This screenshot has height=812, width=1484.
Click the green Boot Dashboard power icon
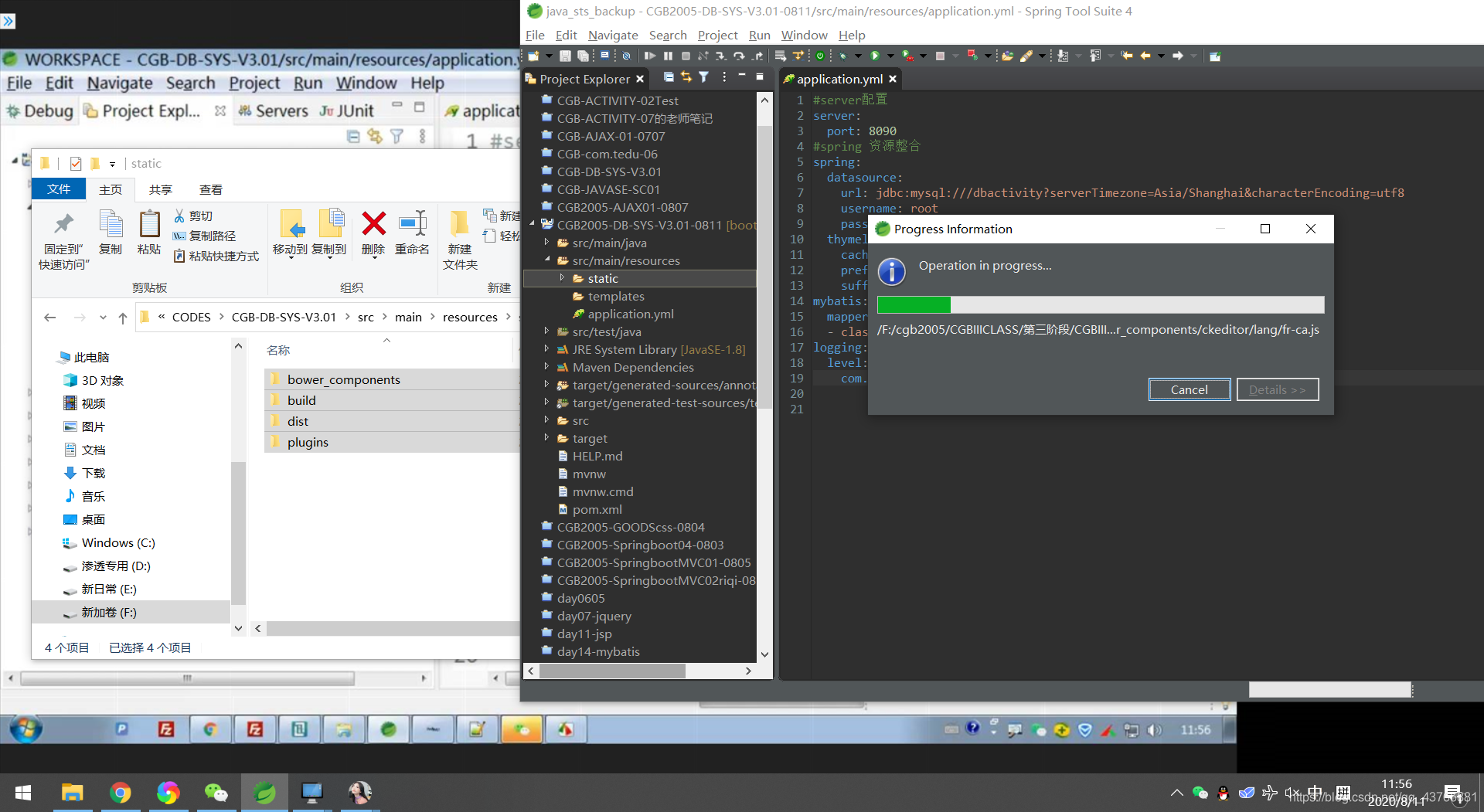(x=820, y=56)
